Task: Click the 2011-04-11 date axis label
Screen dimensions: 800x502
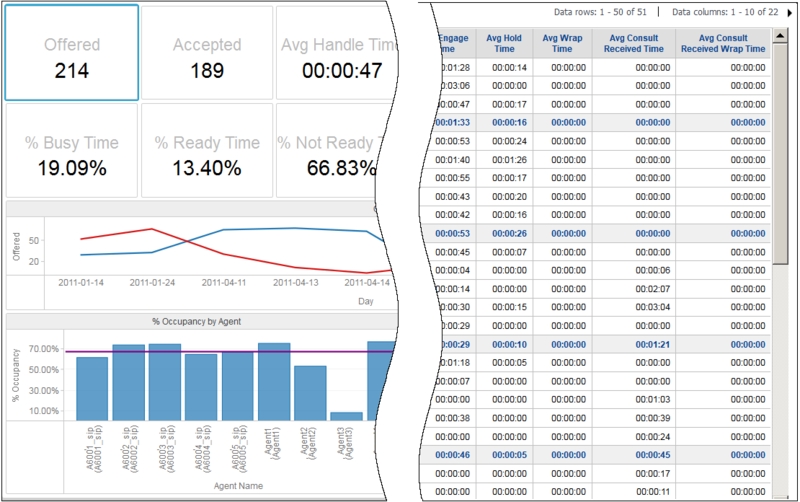Action: point(223,283)
